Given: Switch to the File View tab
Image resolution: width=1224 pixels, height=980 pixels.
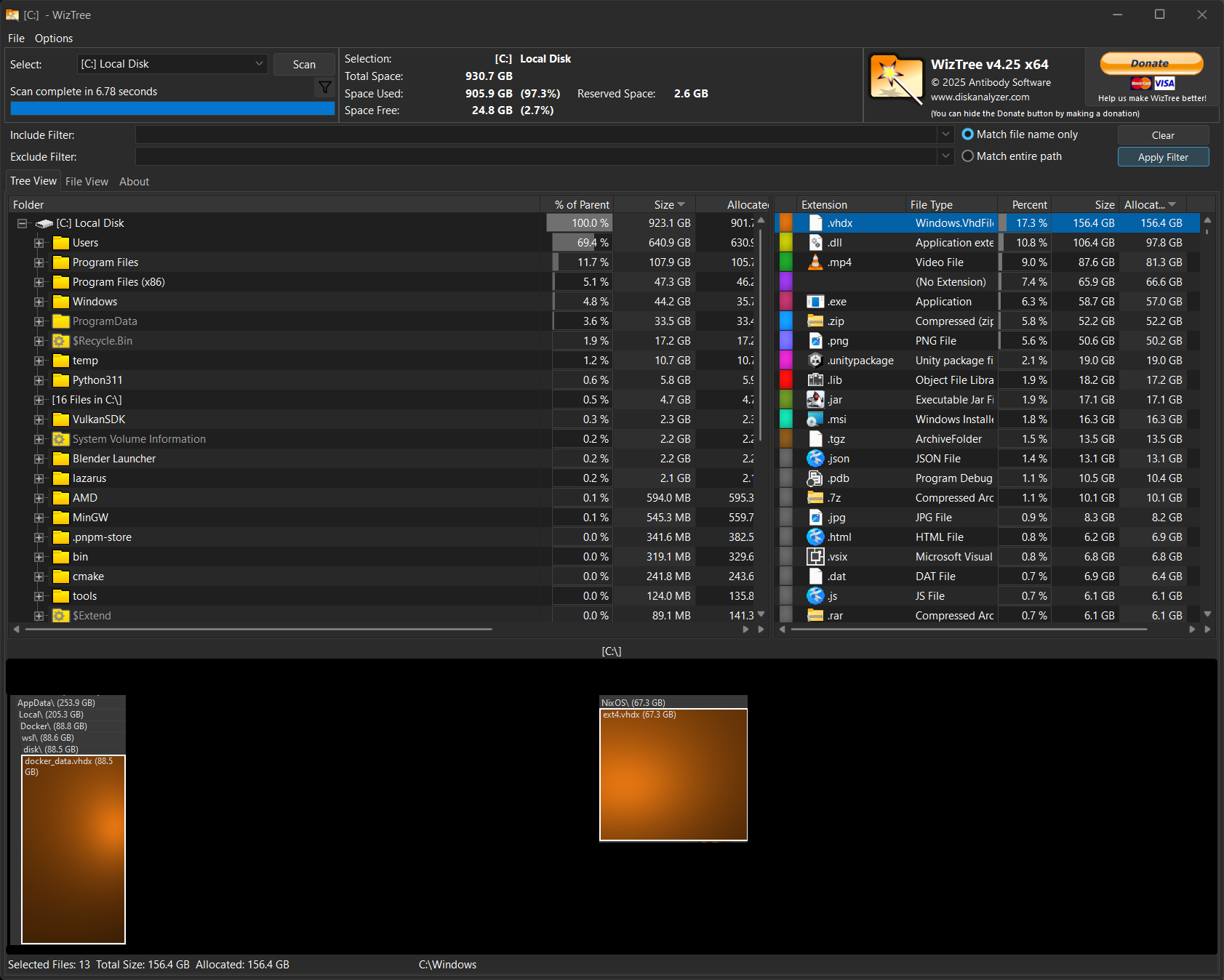Looking at the screenshot, I should click(x=87, y=182).
